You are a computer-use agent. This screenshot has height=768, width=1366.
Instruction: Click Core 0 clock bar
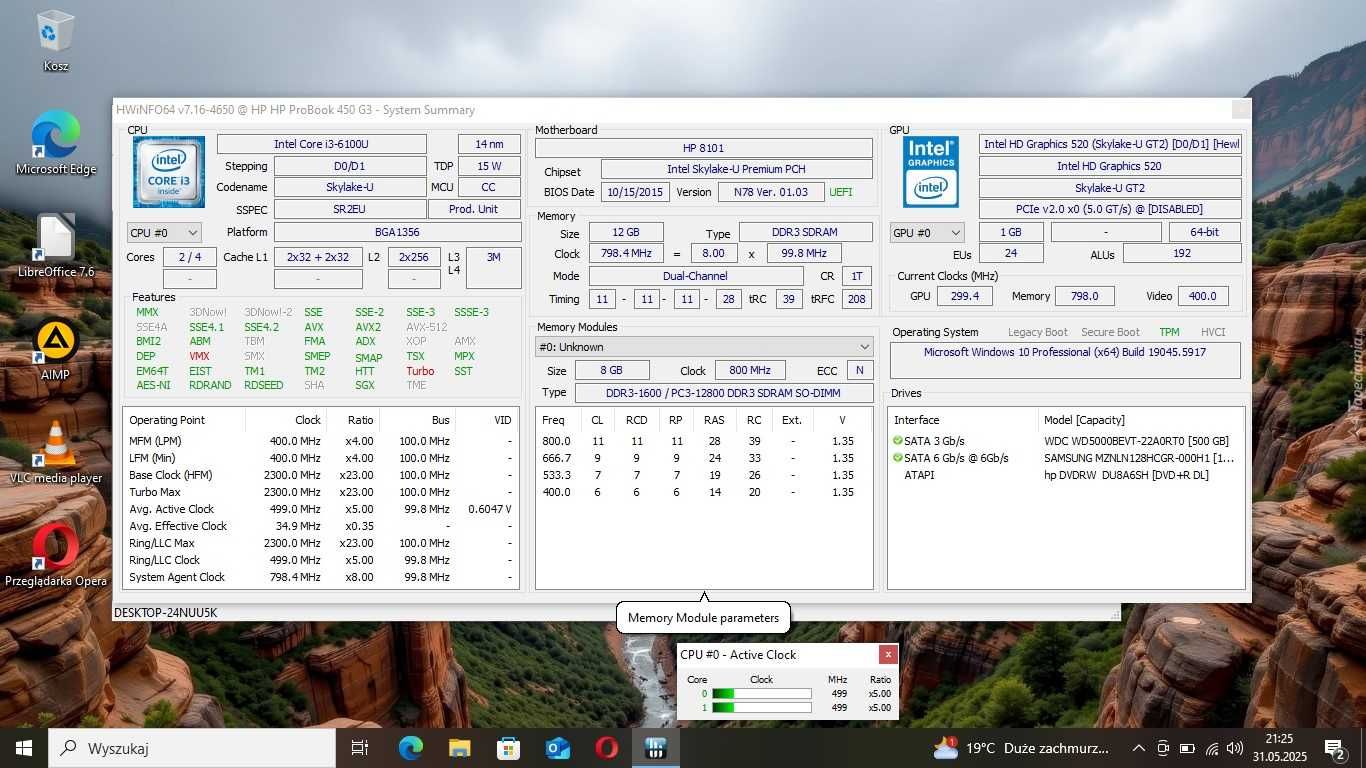click(x=761, y=693)
